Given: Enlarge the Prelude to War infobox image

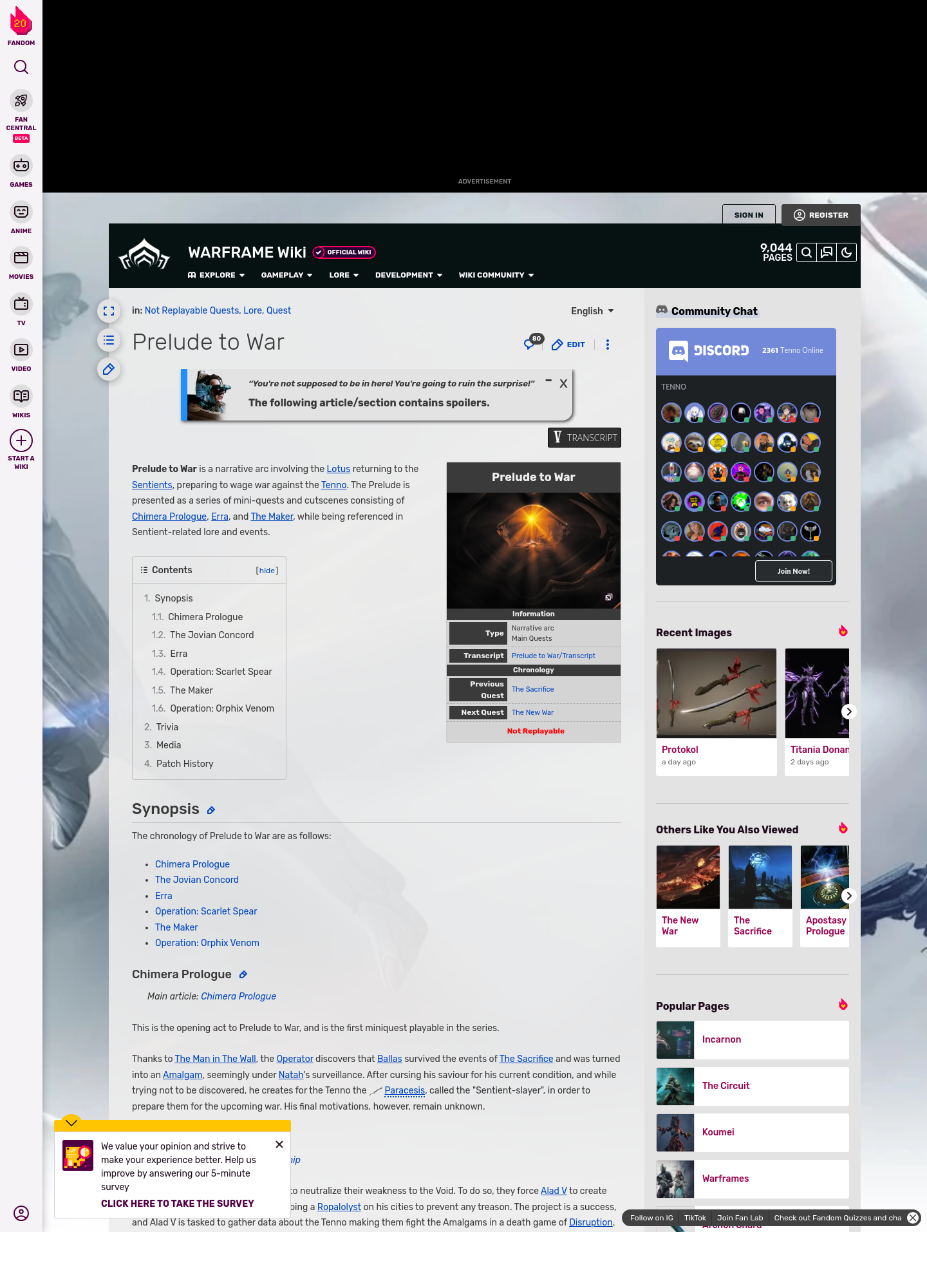Looking at the screenshot, I should click(609, 597).
